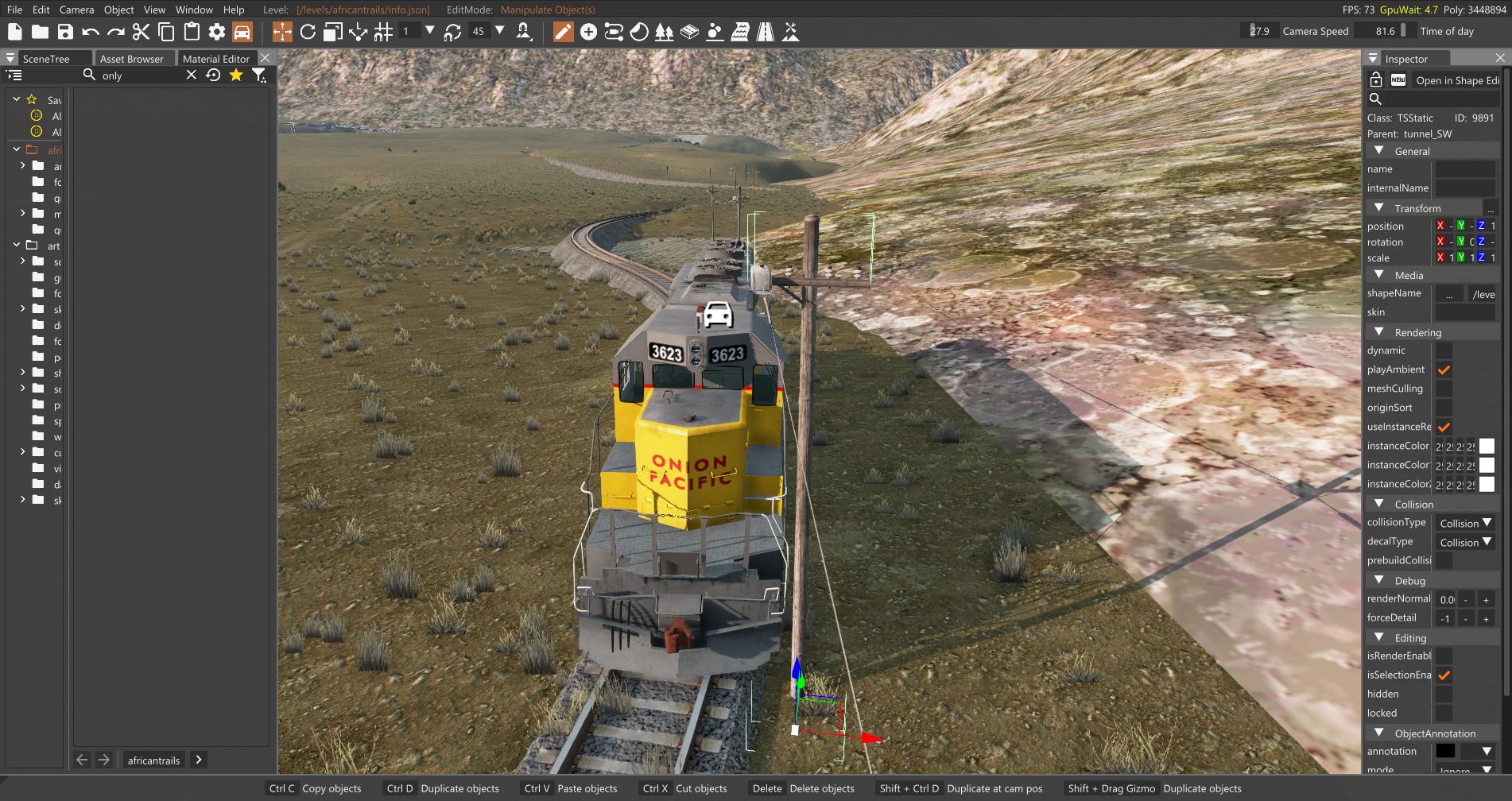Save the level with the floppy icon
Screen dimensions: 1512x801
(65, 32)
